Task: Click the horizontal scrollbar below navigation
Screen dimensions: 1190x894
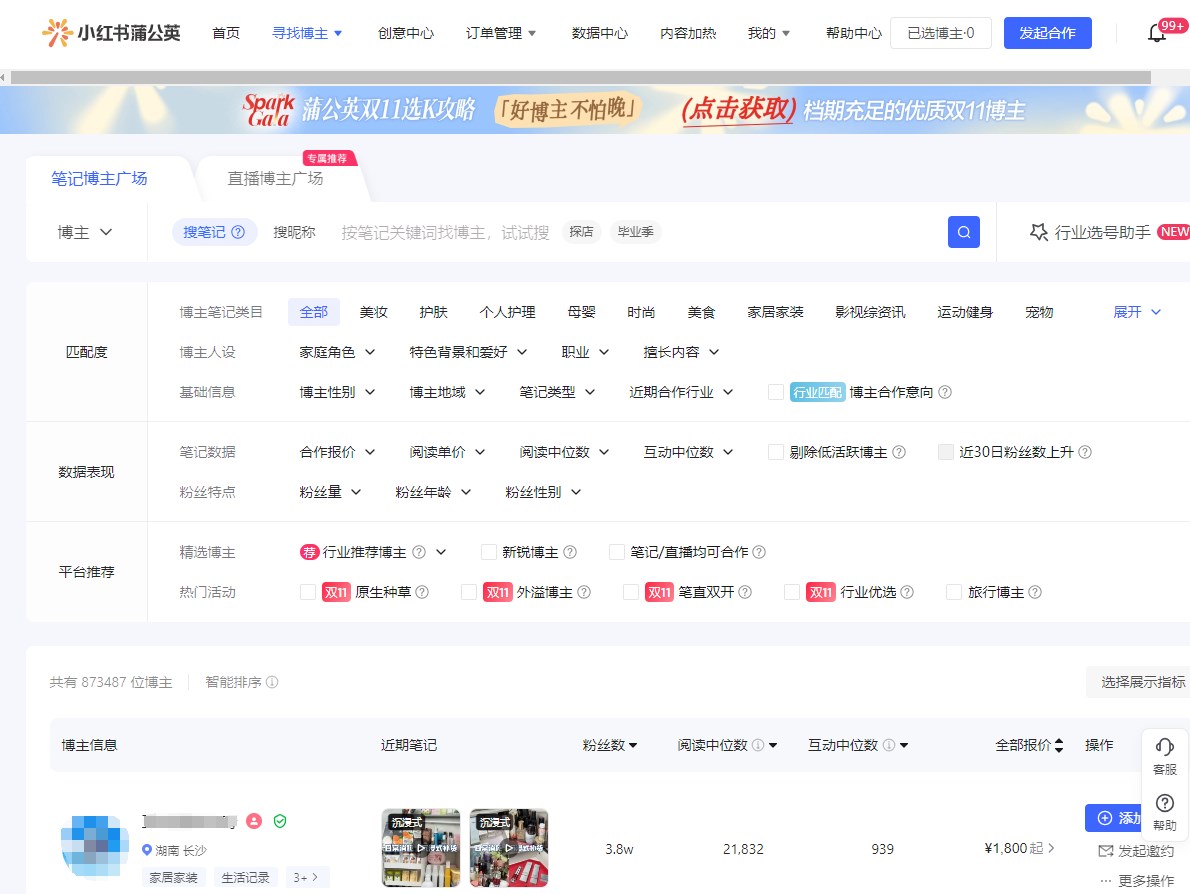Action: click(580, 77)
